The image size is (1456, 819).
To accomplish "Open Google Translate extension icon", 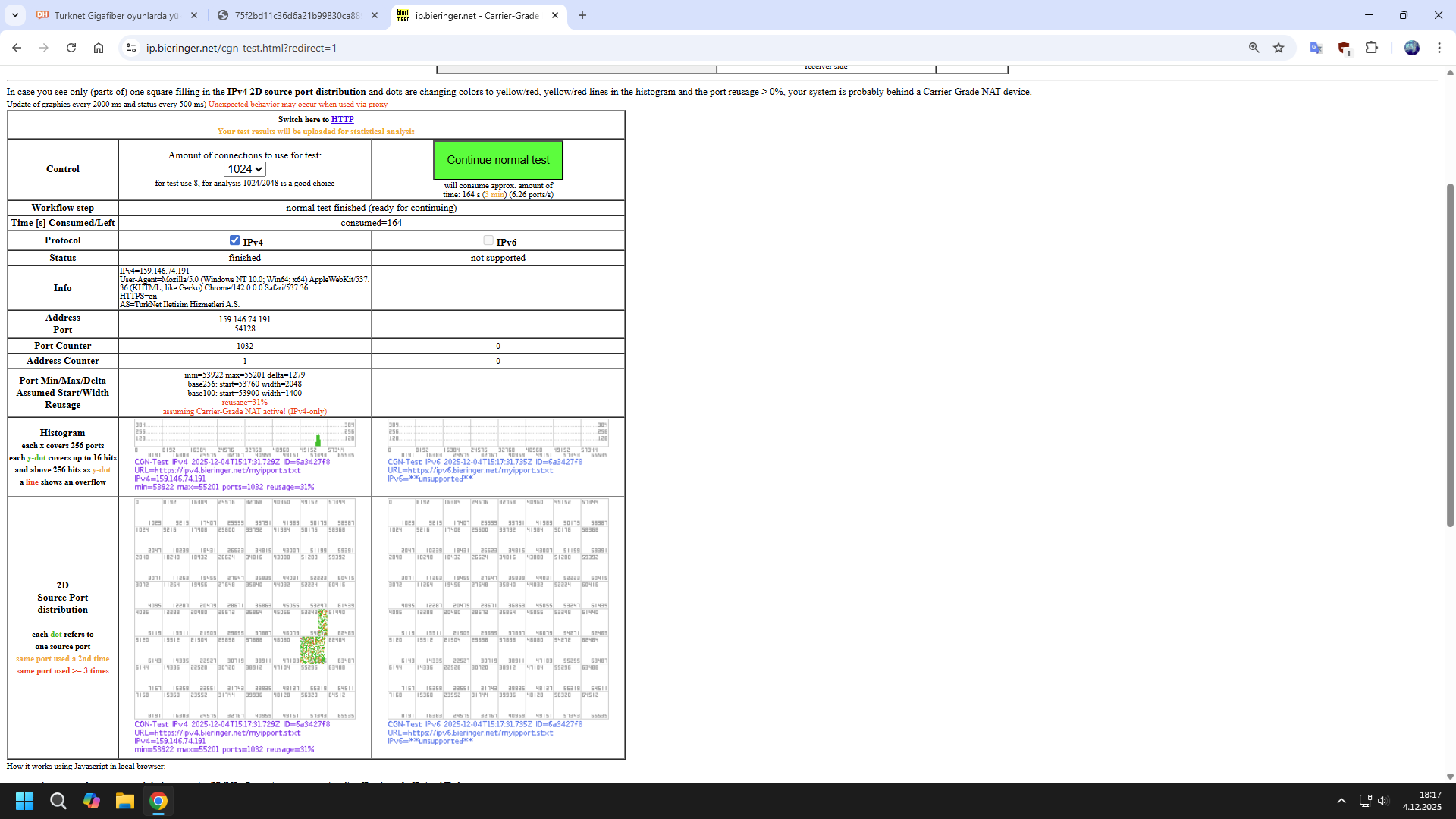I will pos(1316,48).
